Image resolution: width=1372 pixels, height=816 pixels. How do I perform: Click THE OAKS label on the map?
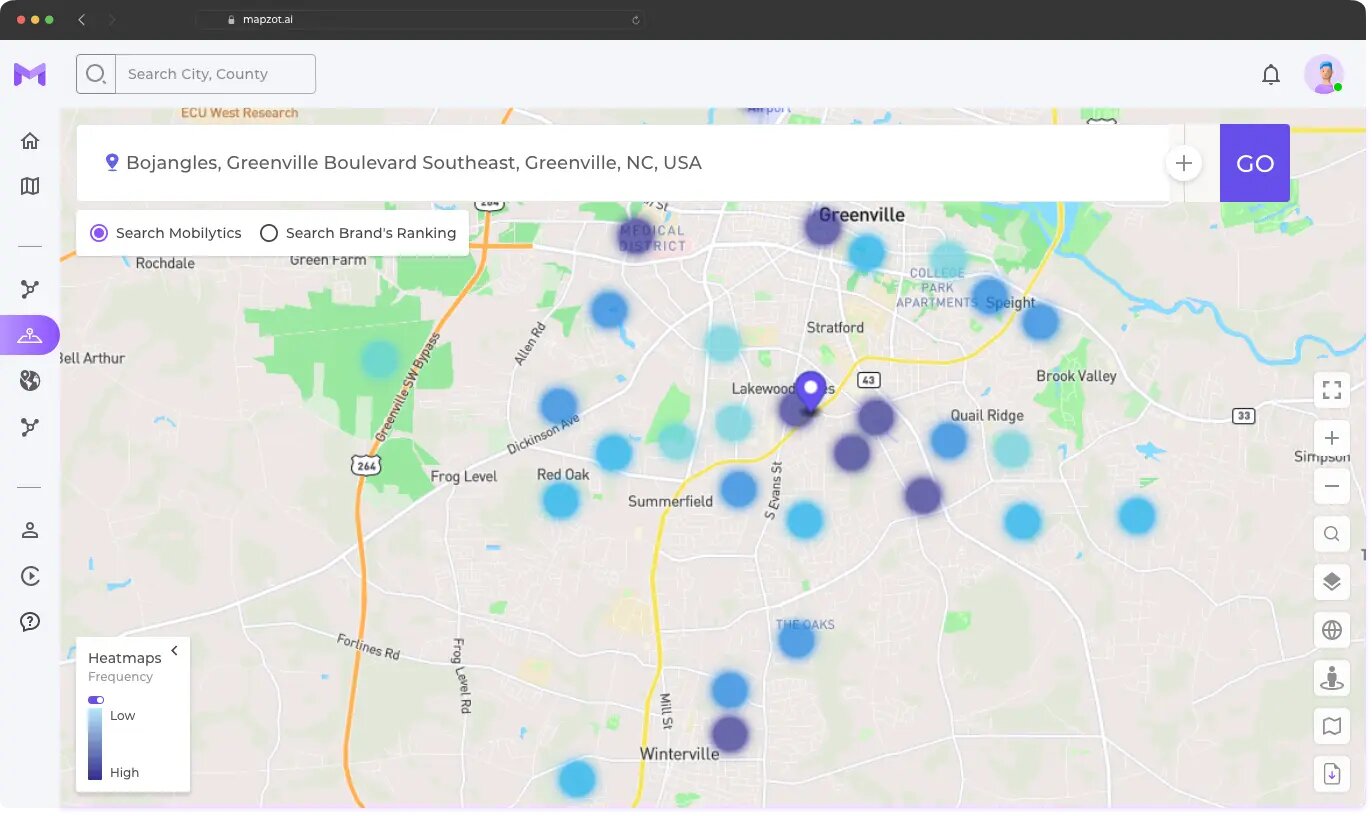tap(805, 625)
